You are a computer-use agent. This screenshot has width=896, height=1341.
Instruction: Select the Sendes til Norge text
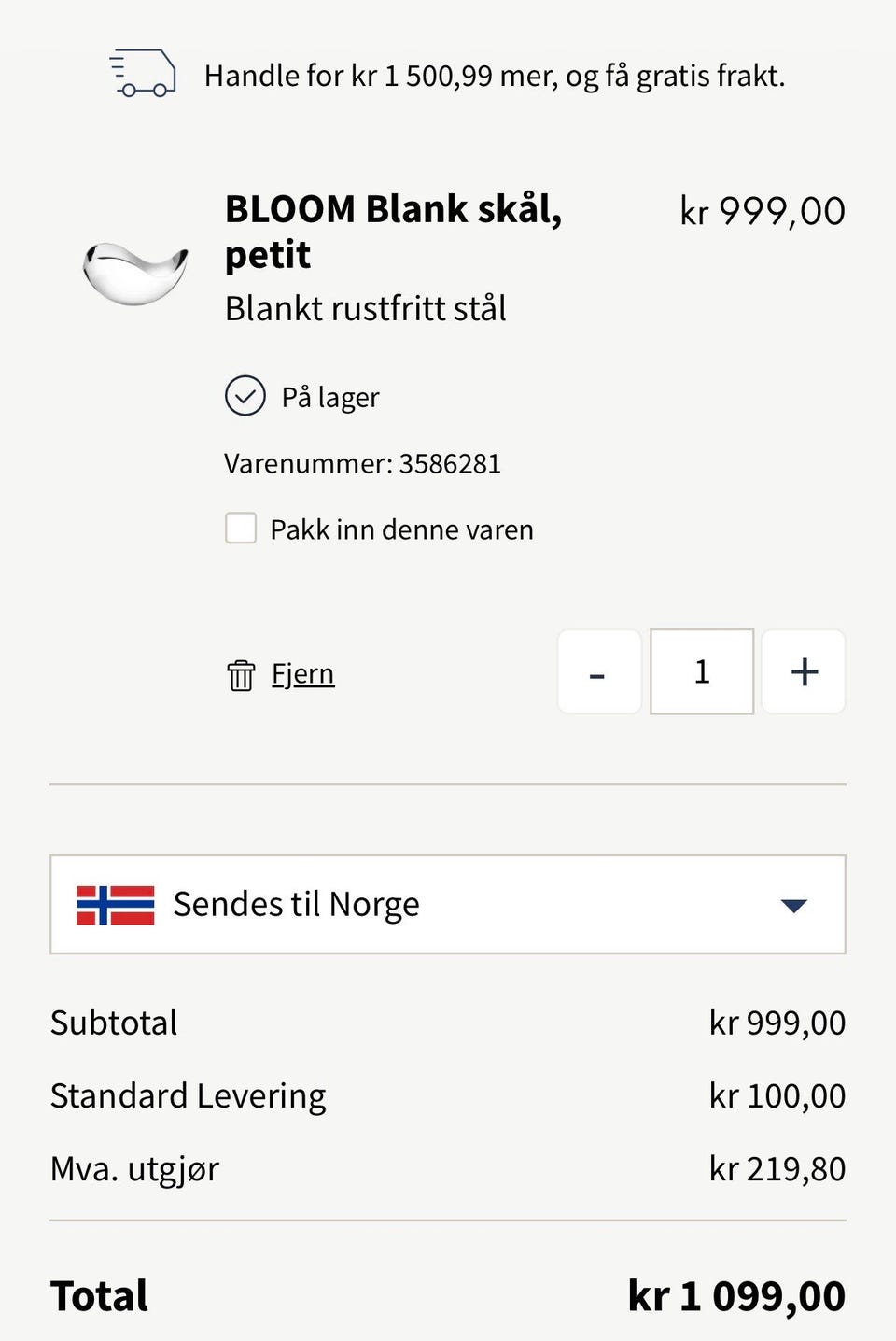297,904
